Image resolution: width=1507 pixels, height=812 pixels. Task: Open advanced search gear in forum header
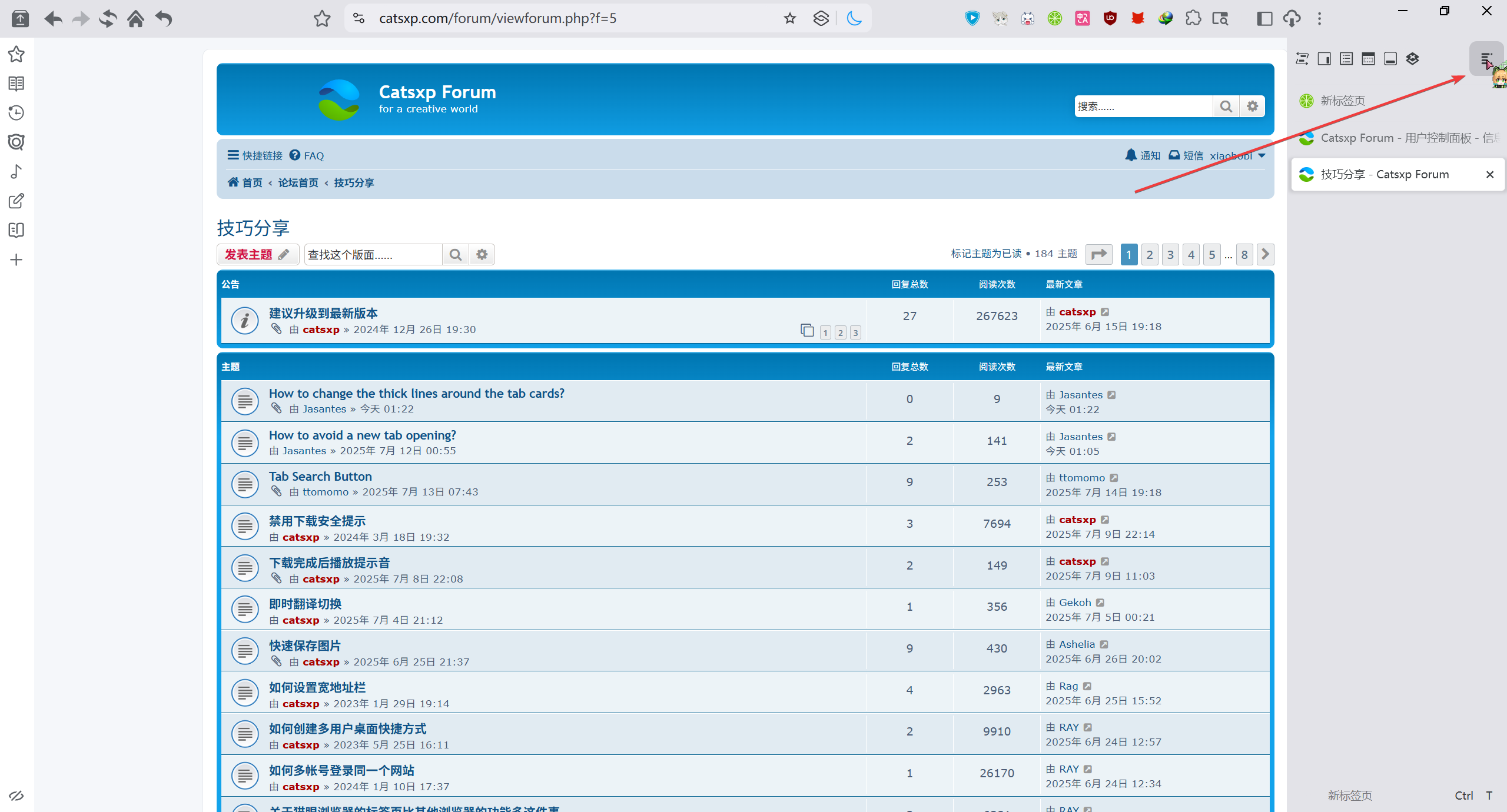coord(1253,107)
